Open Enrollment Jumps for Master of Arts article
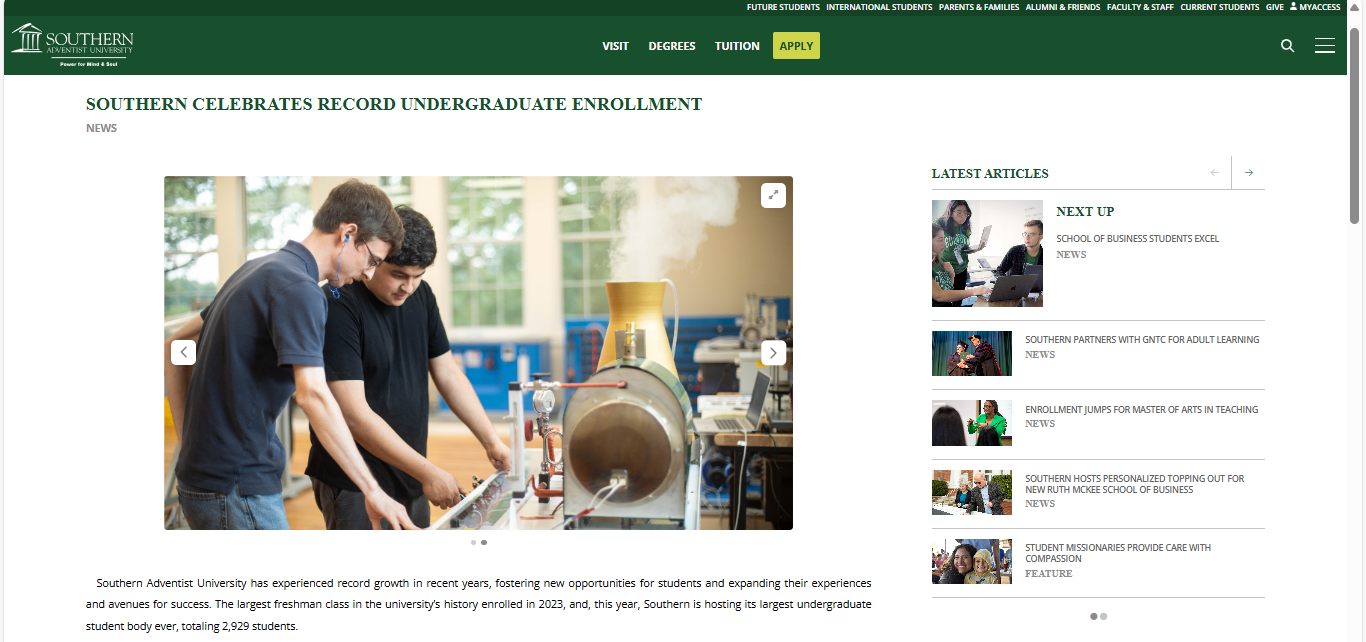This screenshot has height=642, width=1366. point(1142,410)
